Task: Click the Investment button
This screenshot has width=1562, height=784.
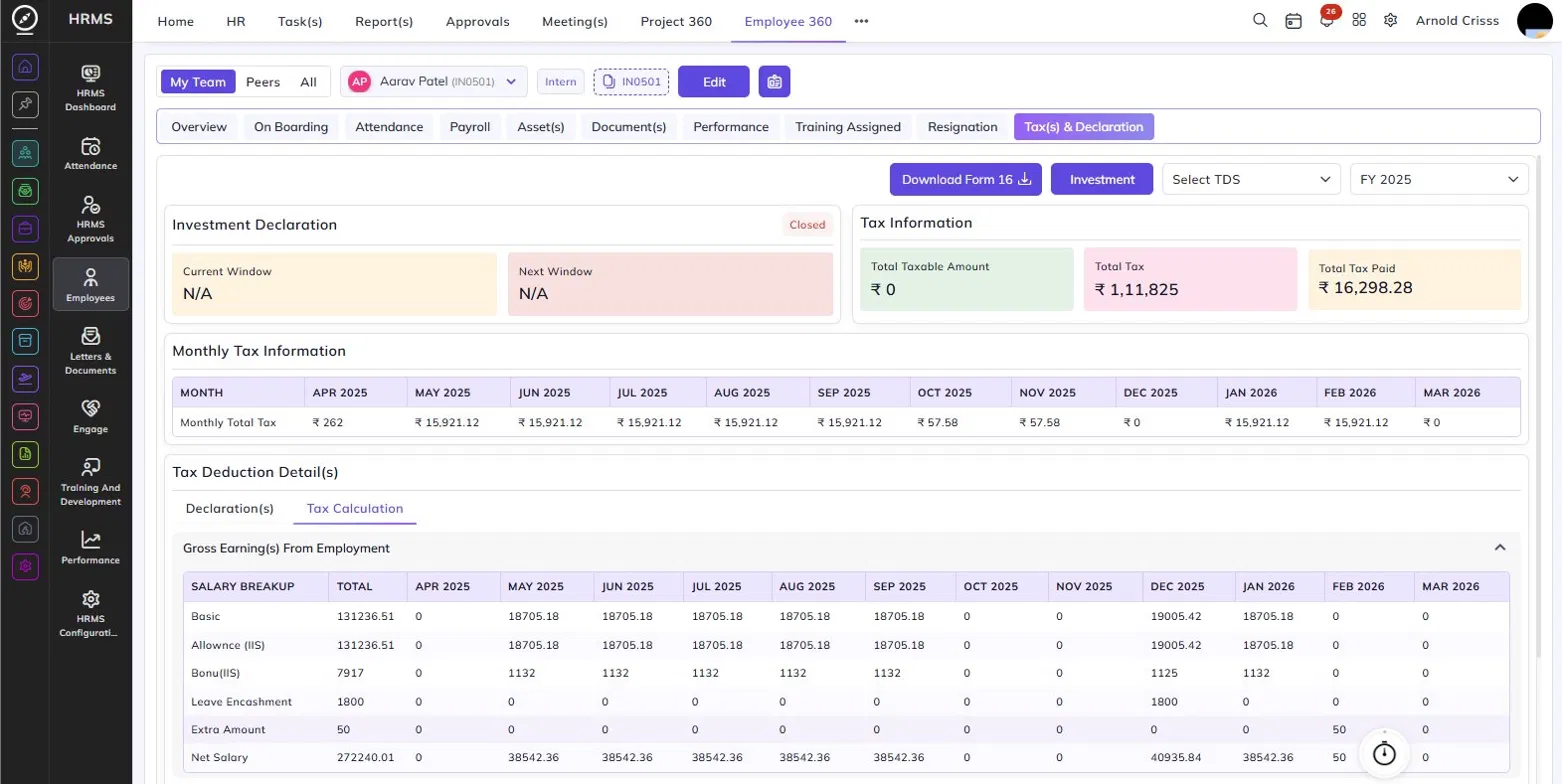Action: (x=1102, y=179)
